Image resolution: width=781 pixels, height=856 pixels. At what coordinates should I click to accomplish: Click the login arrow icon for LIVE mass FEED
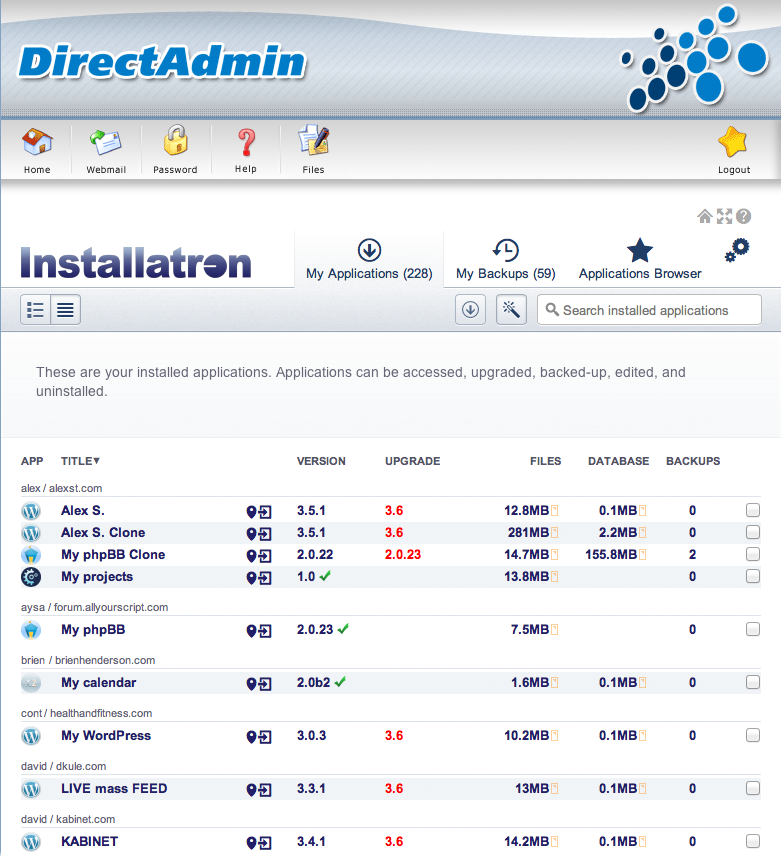pyautogui.click(x=265, y=790)
